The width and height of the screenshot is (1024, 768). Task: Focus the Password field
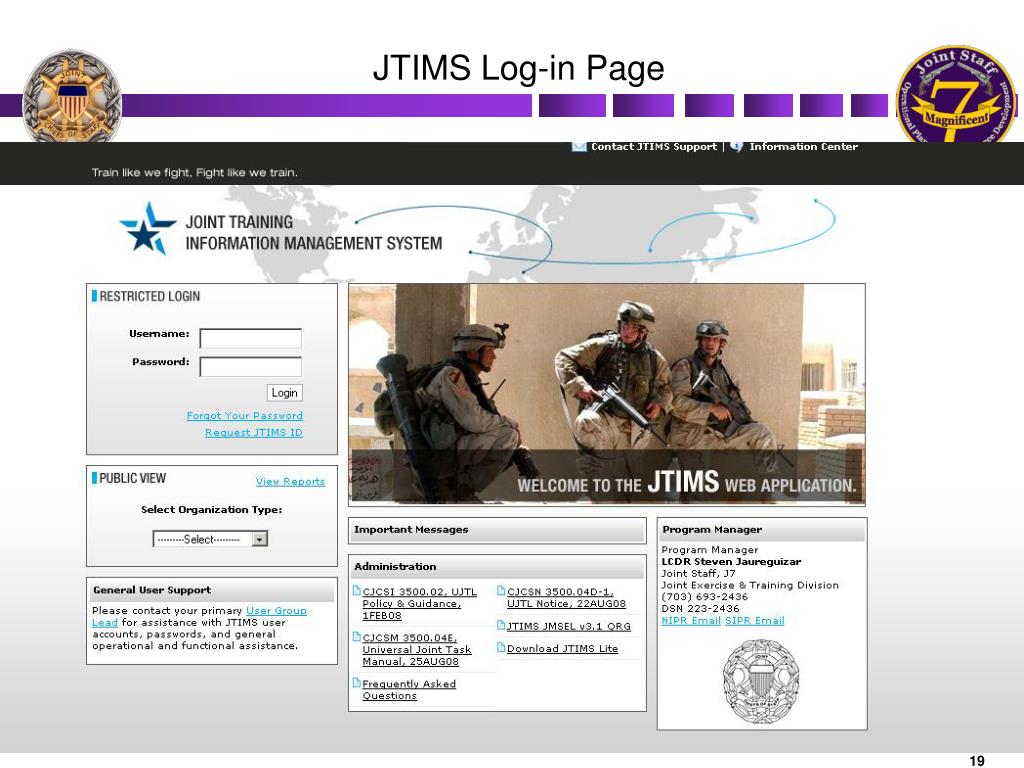(x=251, y=366)
